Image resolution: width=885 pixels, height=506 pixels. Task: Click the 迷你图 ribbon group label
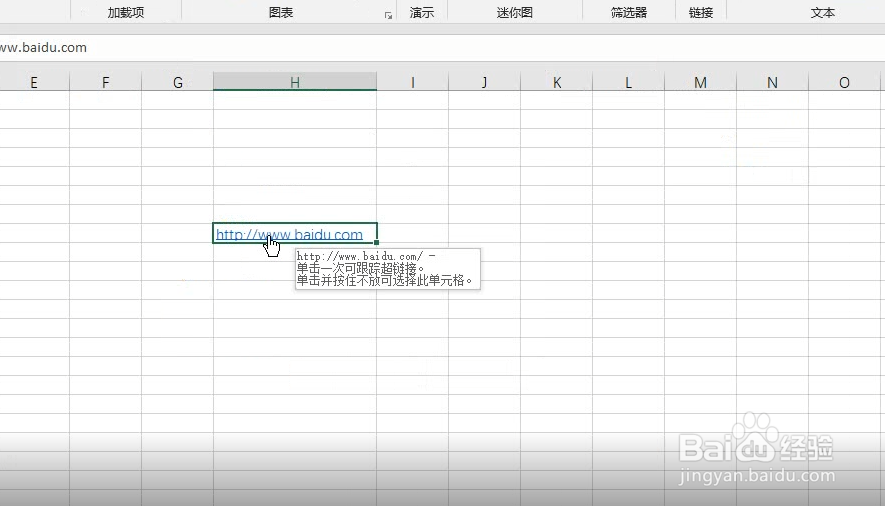(x=515, y=12)
